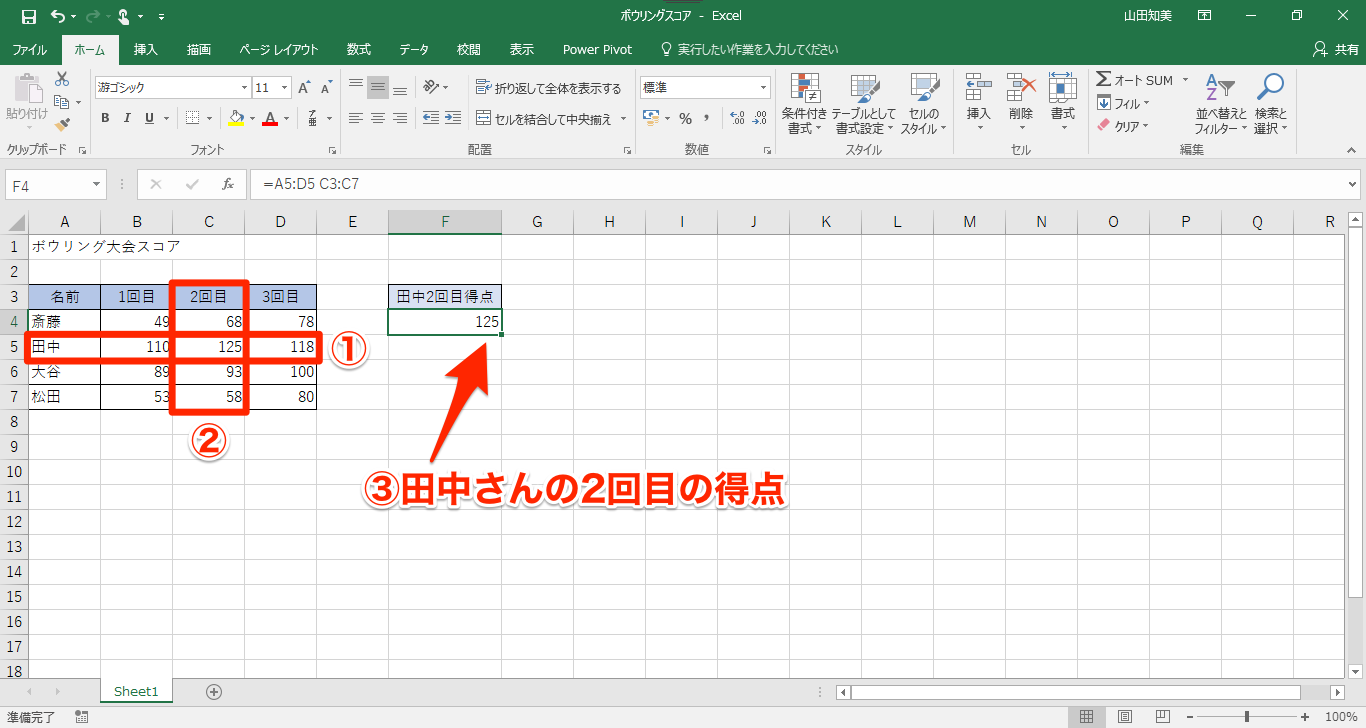Toggle italic formatting

pos(127,118)
